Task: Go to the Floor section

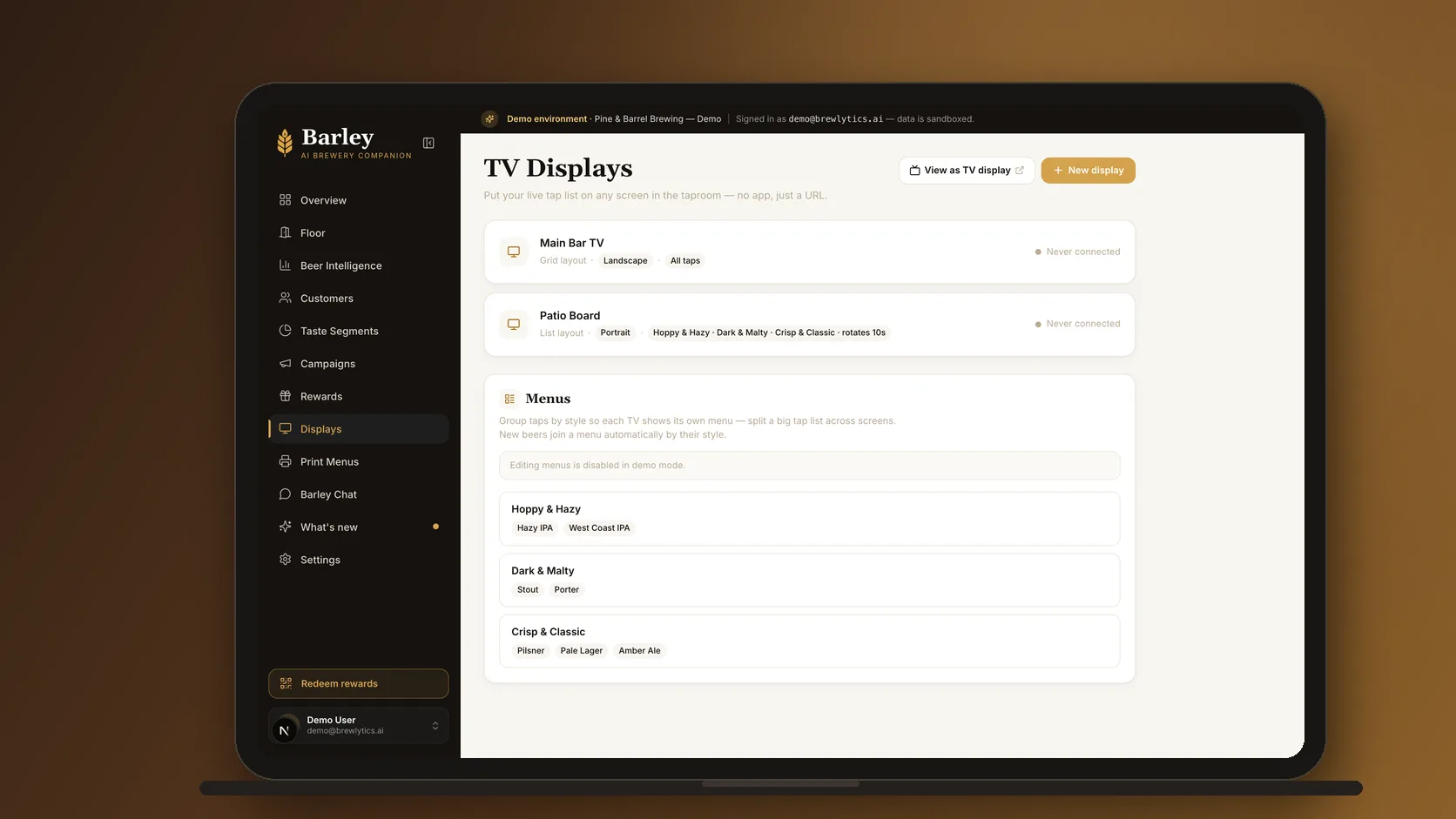Action: coord(359,232)
